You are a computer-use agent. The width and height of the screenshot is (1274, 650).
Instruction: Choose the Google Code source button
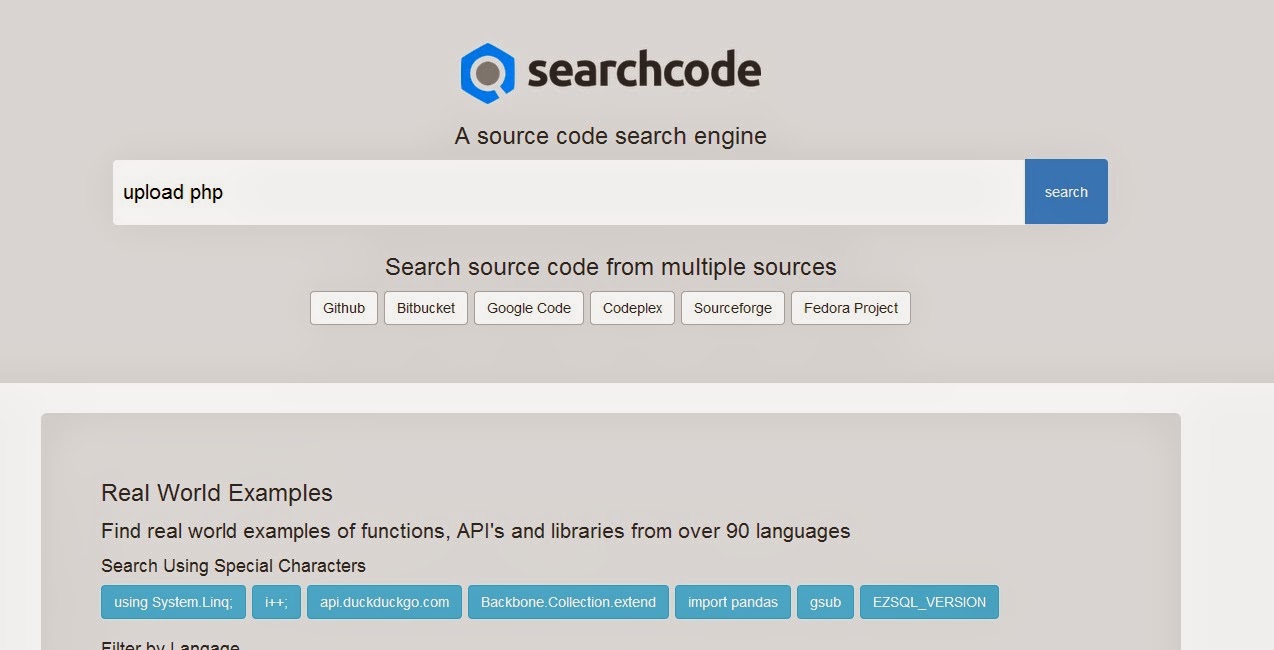(x=529, y=308)
